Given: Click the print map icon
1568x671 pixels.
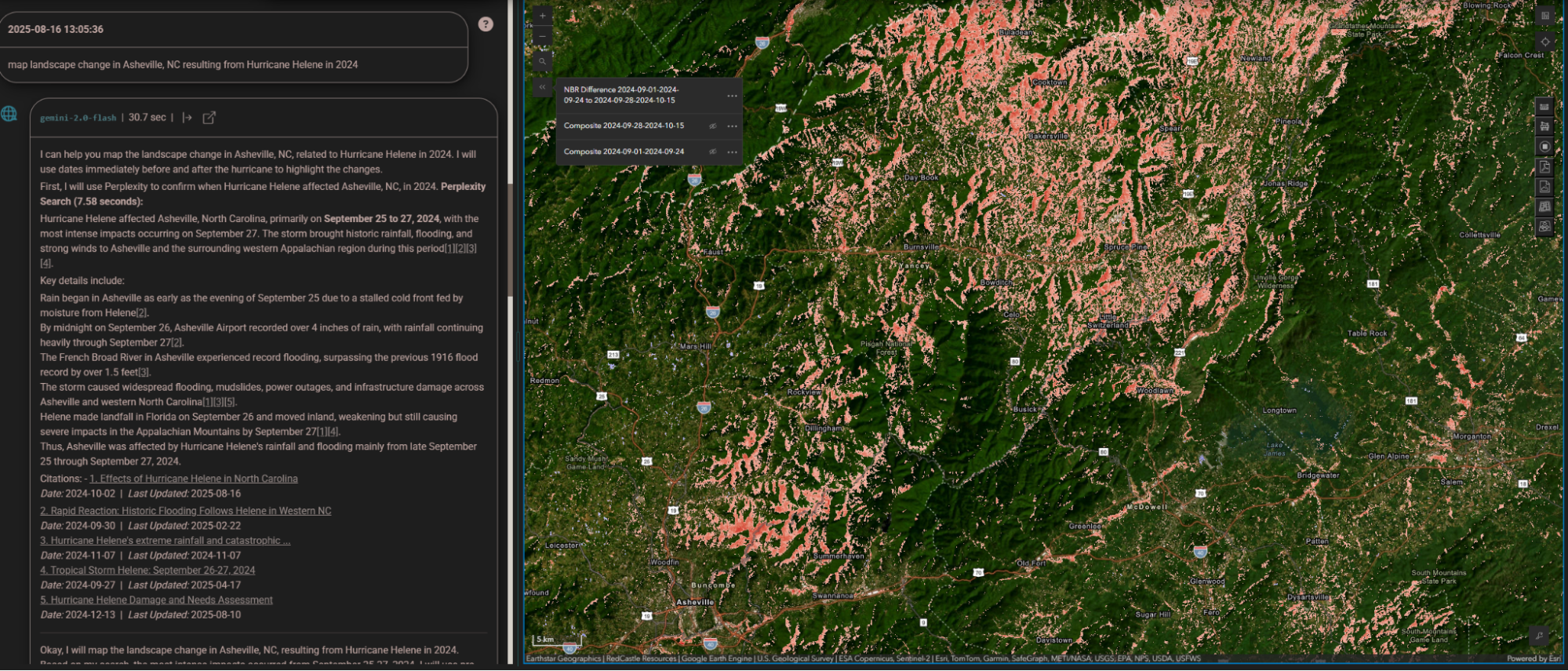Looking at the screenshot, I should click(x=1544, y=126).
